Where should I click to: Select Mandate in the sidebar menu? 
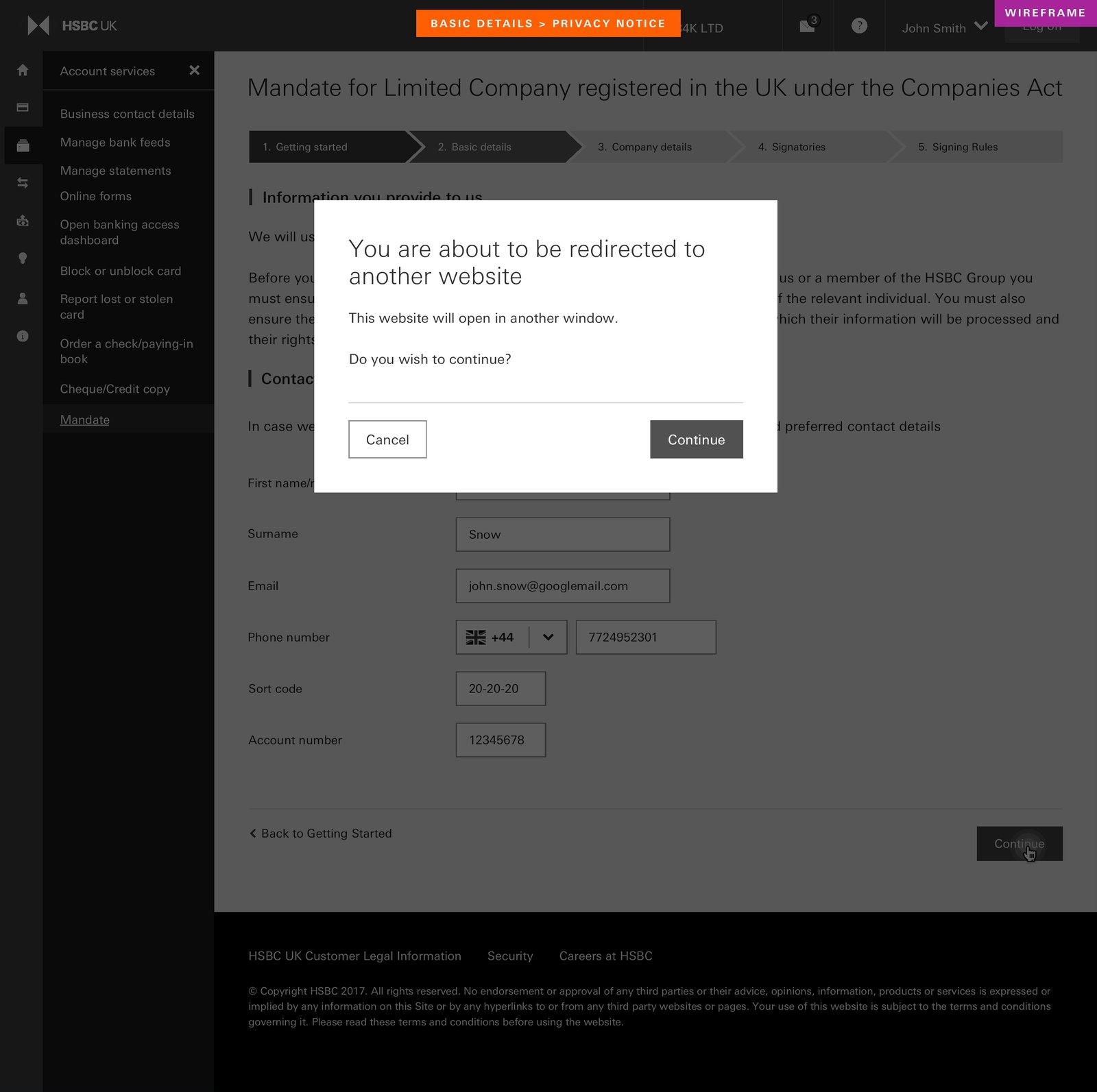pos(84,419)
